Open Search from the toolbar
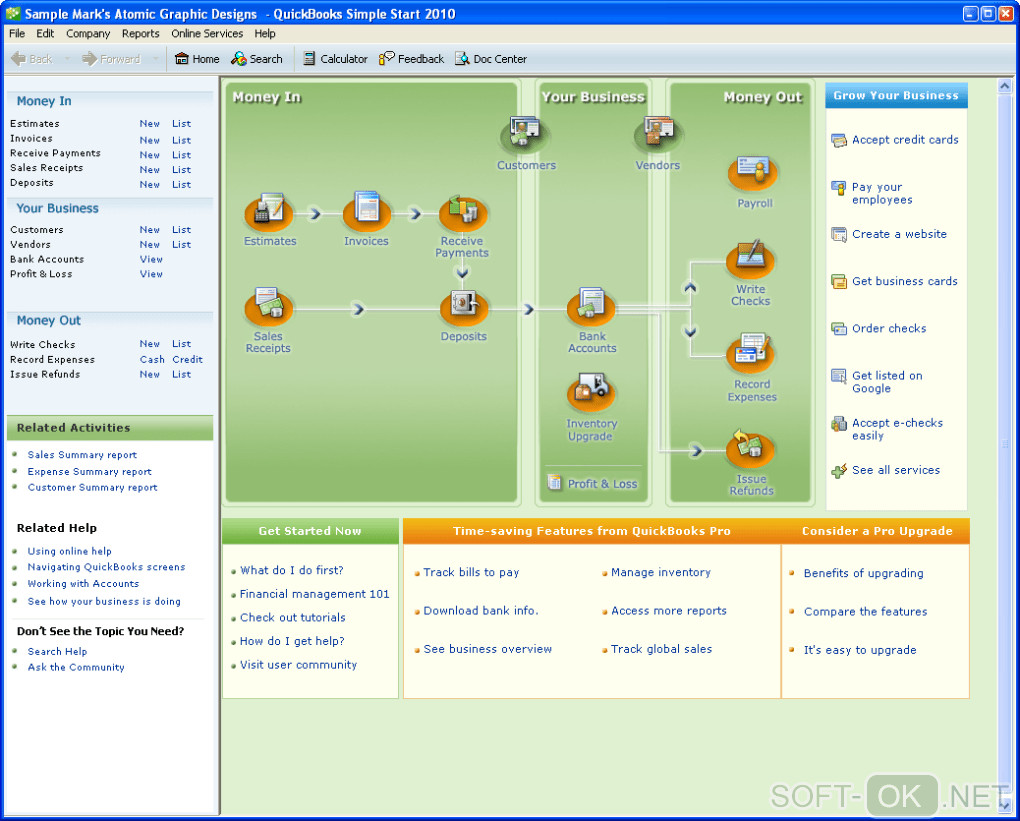1020x821 pixels. click(x=257, y=59)
